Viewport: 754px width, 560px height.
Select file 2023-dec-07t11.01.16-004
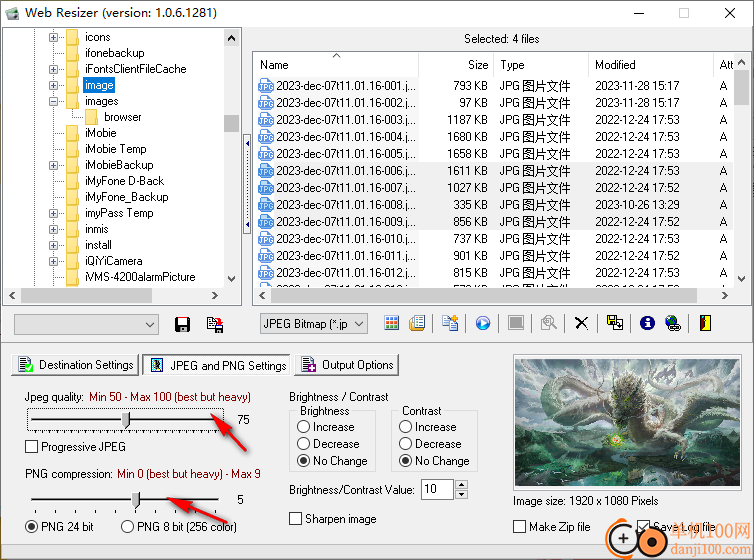tap(346, 137)
